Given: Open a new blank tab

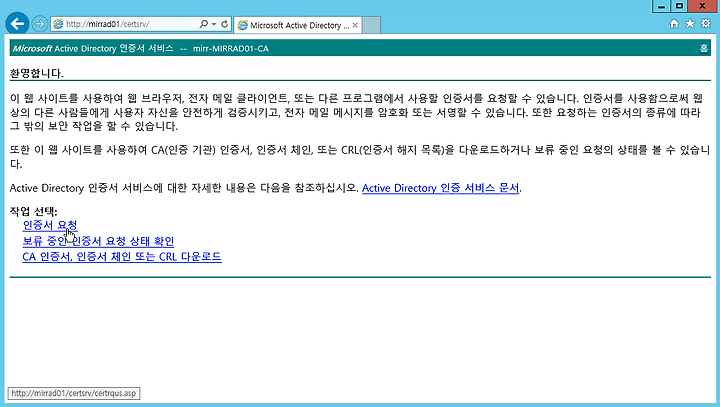Looking at the screenshot, I should tap(371, 25).
